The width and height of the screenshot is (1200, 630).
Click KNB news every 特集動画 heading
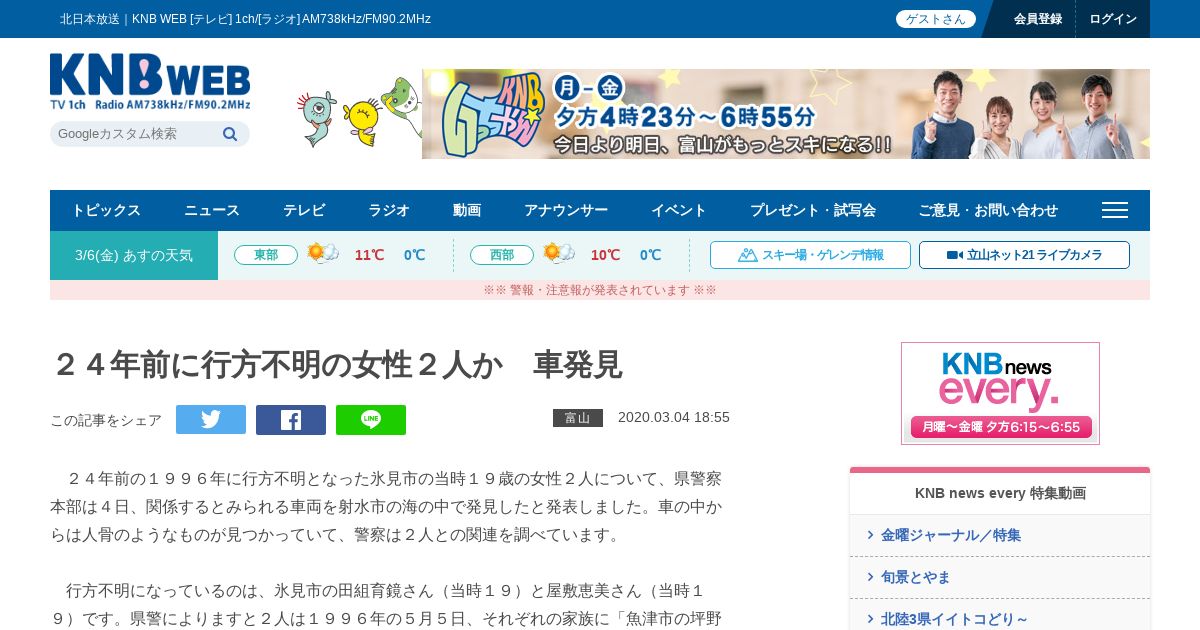1000,493
